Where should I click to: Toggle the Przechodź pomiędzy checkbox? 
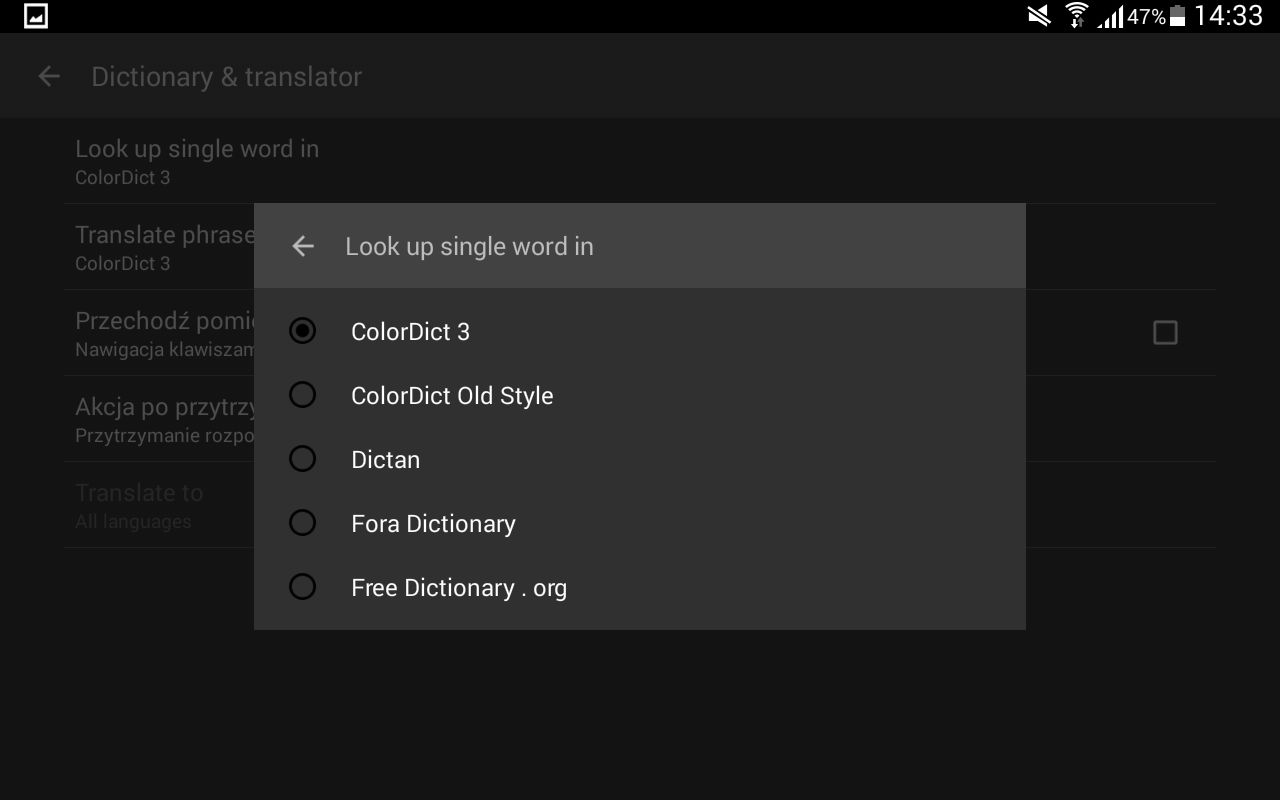[x=1165, y=332]
